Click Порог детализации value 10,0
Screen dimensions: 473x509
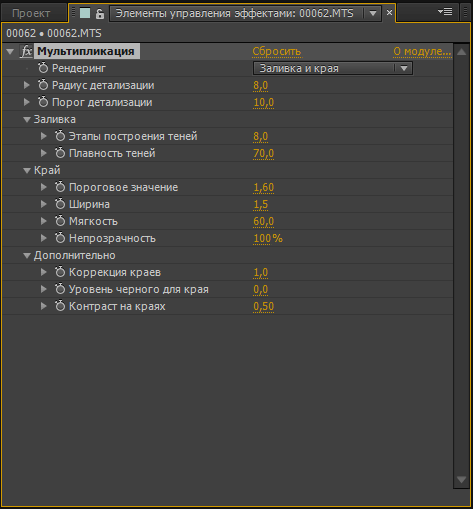point(264,102)
